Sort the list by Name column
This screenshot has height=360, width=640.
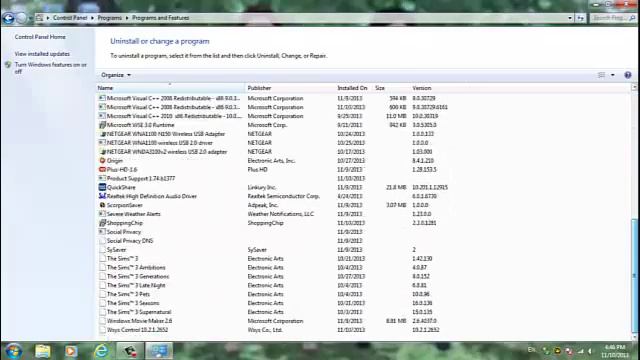(x=171, y=88)
